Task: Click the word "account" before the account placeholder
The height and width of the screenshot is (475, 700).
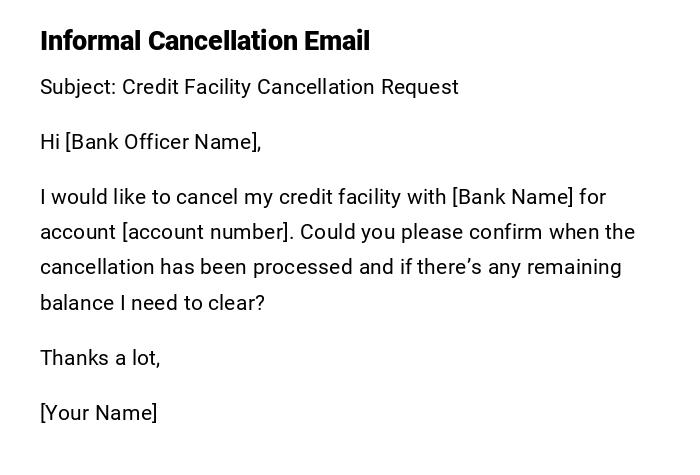Action: click(x=78, y=232)
